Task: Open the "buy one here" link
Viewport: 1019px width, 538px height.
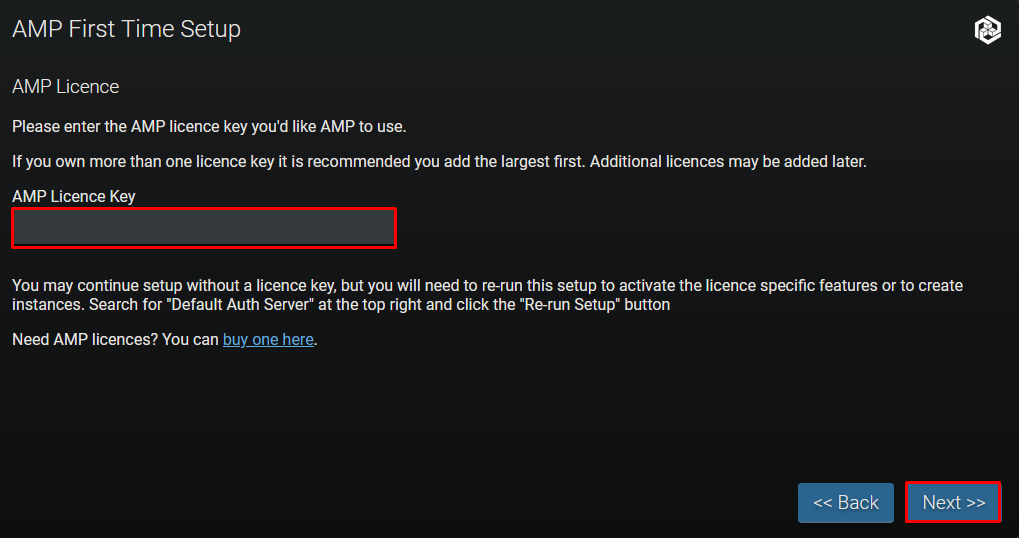Action: [x=268, y=340]
